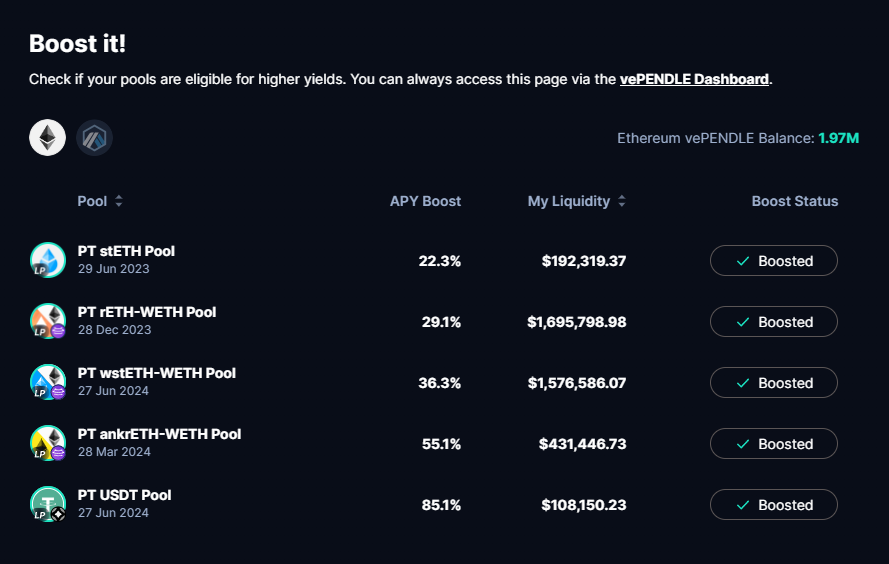Click Boosted button for PT rETH-WETH Pool

point(773,322)
